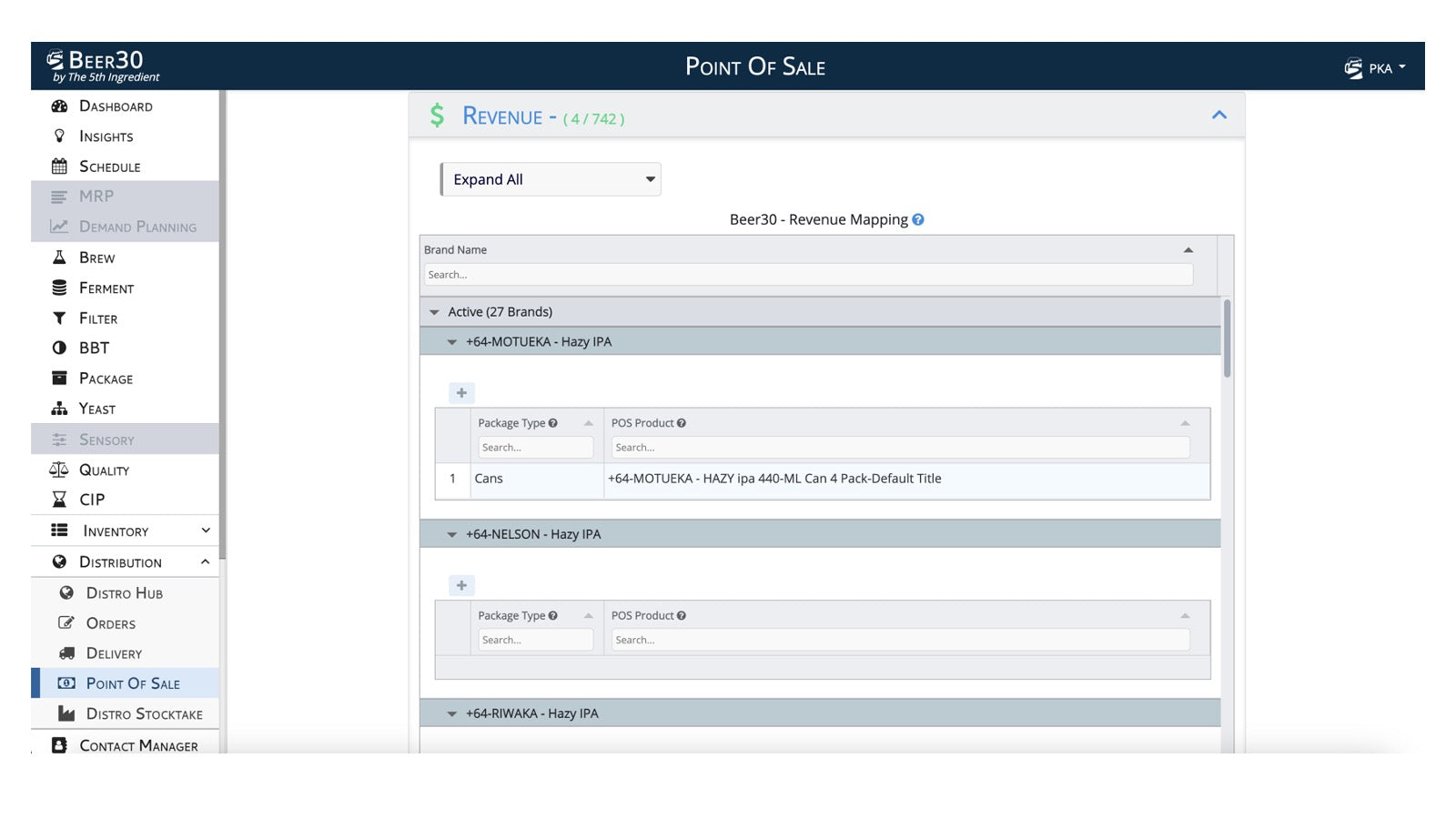Screen dimensions: 1456x819
Task: Add mapping row under +64-MOTUEKA brand
Action: 461,393
